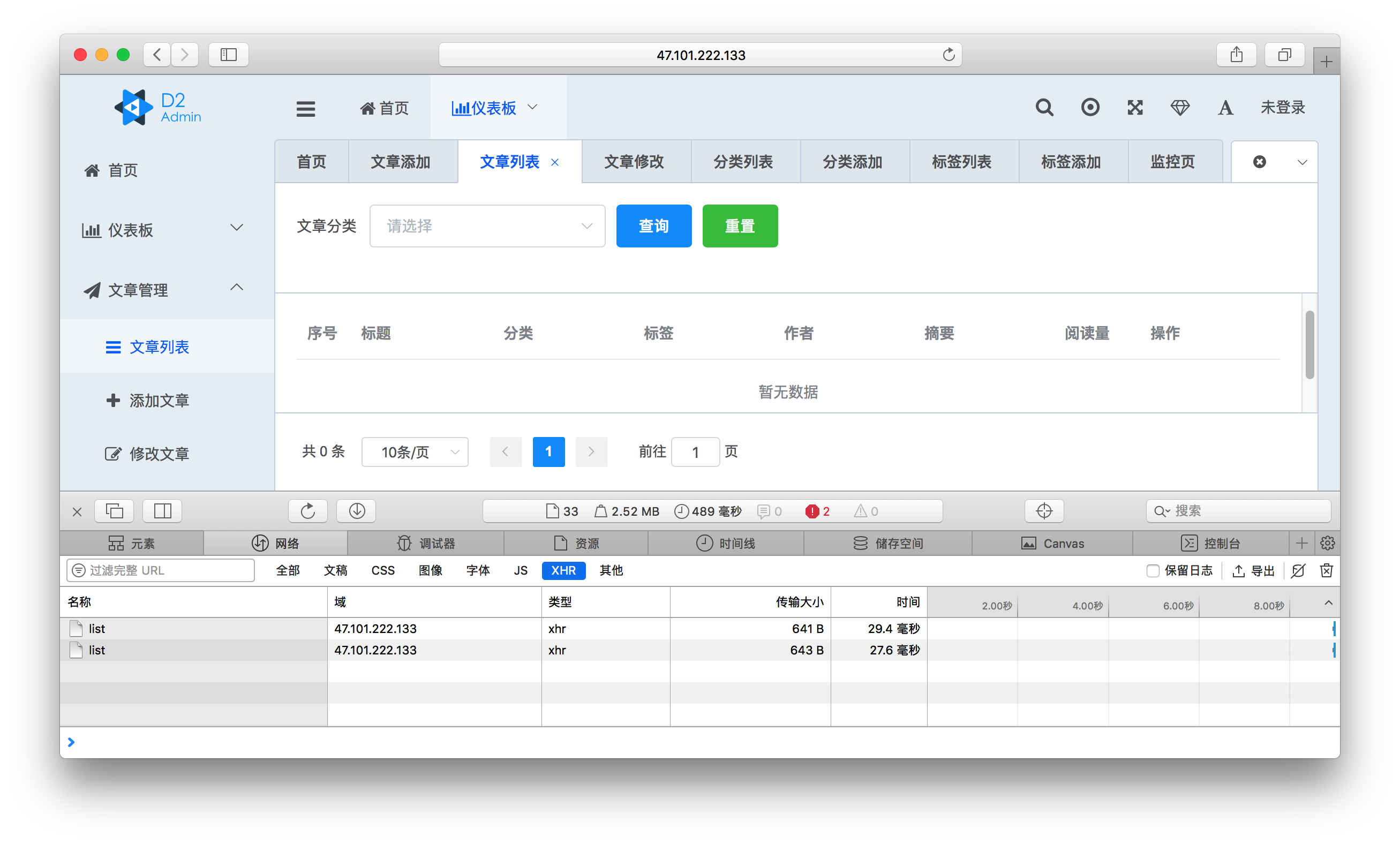Viewport: 1400px width, 844px height.
Task: Enable the 保留日志 checkbox
Action: coord(1152,571)
